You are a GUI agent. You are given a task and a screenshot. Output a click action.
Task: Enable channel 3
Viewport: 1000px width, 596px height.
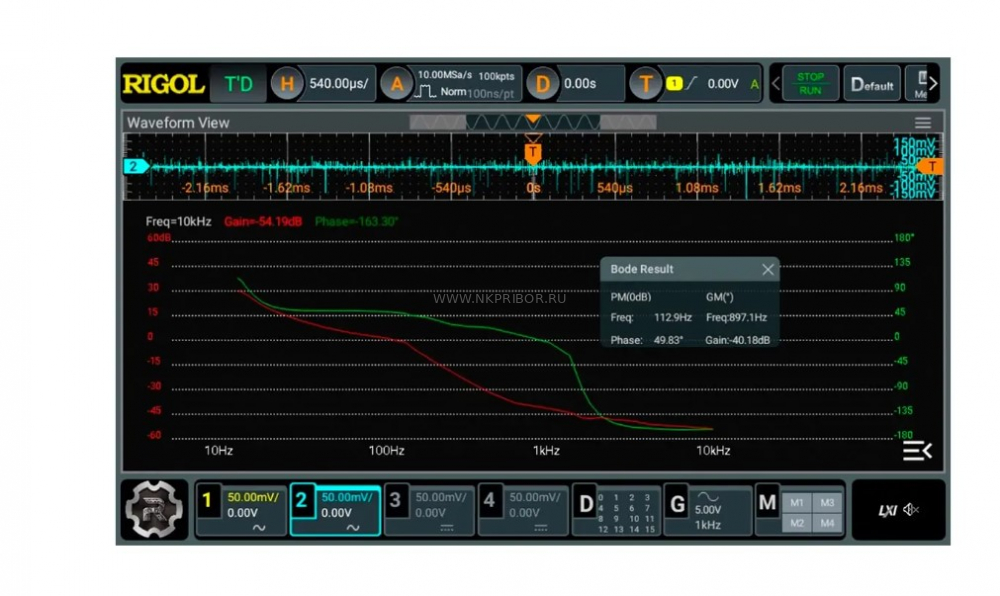click(x=395, y=500)
